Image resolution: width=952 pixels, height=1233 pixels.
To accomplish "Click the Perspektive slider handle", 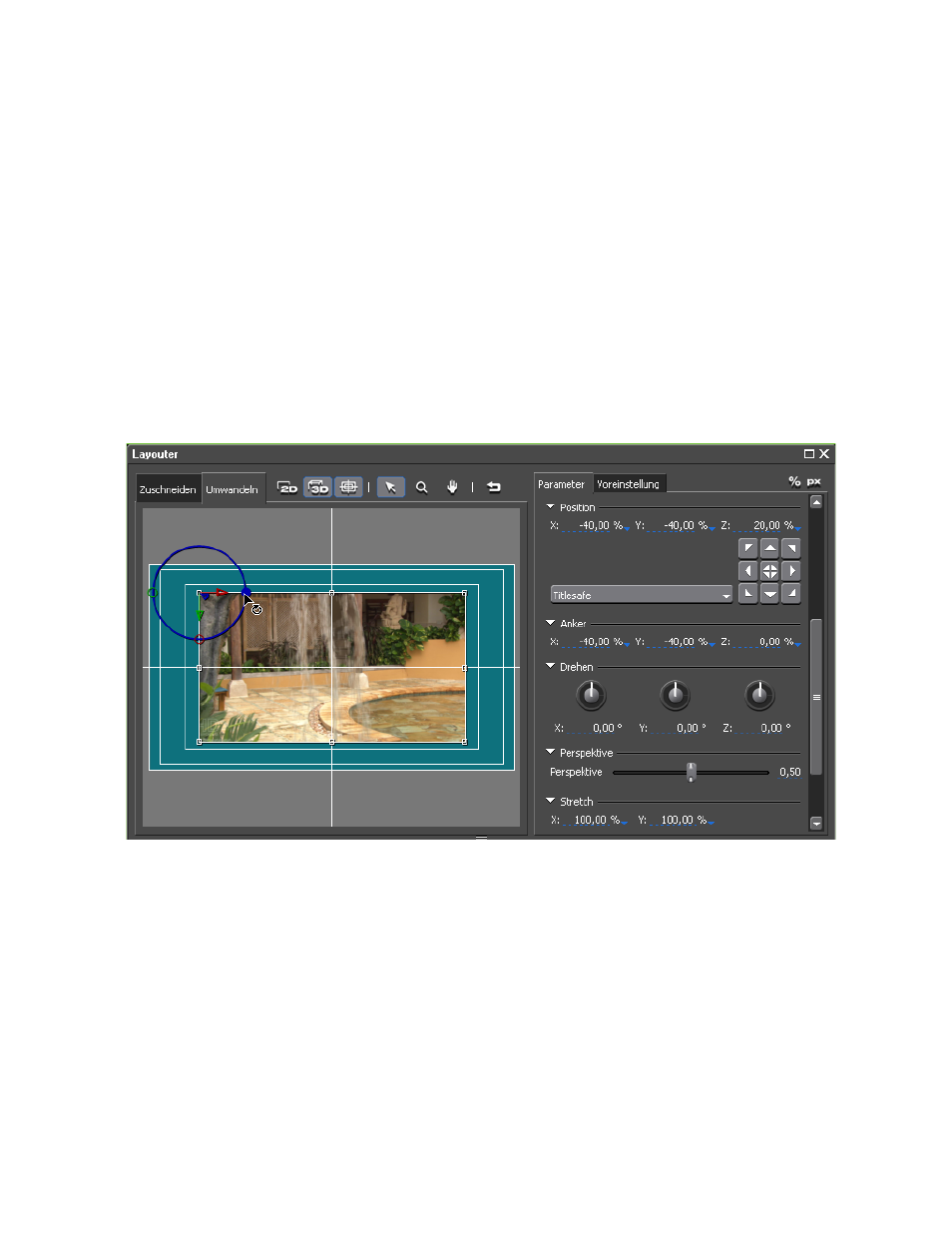I will click(691, 772).
